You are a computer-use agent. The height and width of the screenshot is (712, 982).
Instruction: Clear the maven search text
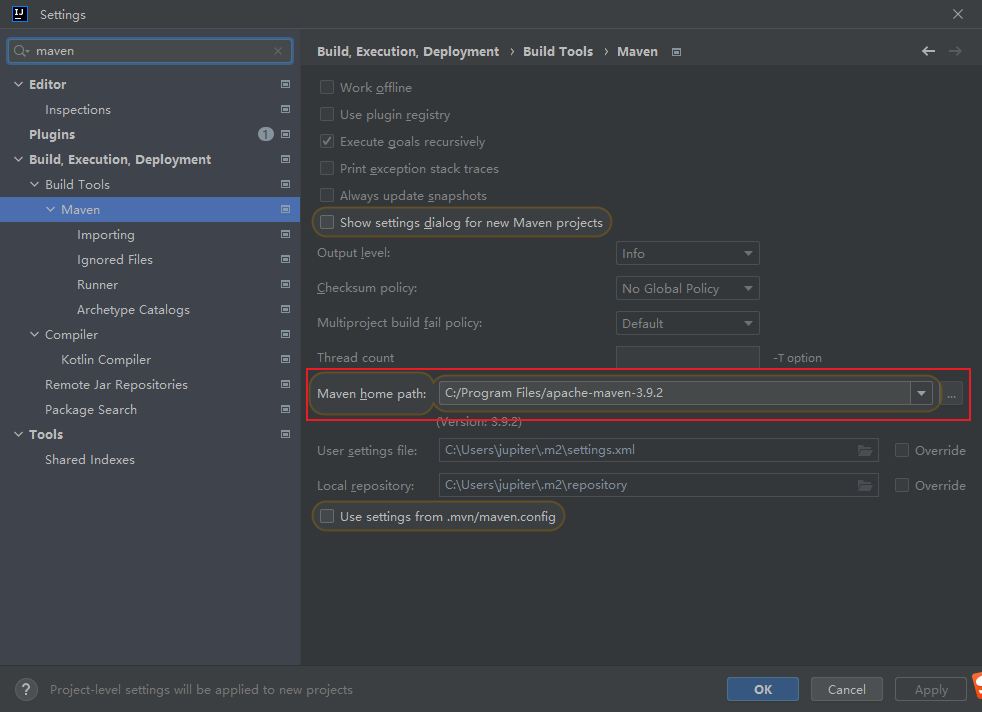pos(278,51)
